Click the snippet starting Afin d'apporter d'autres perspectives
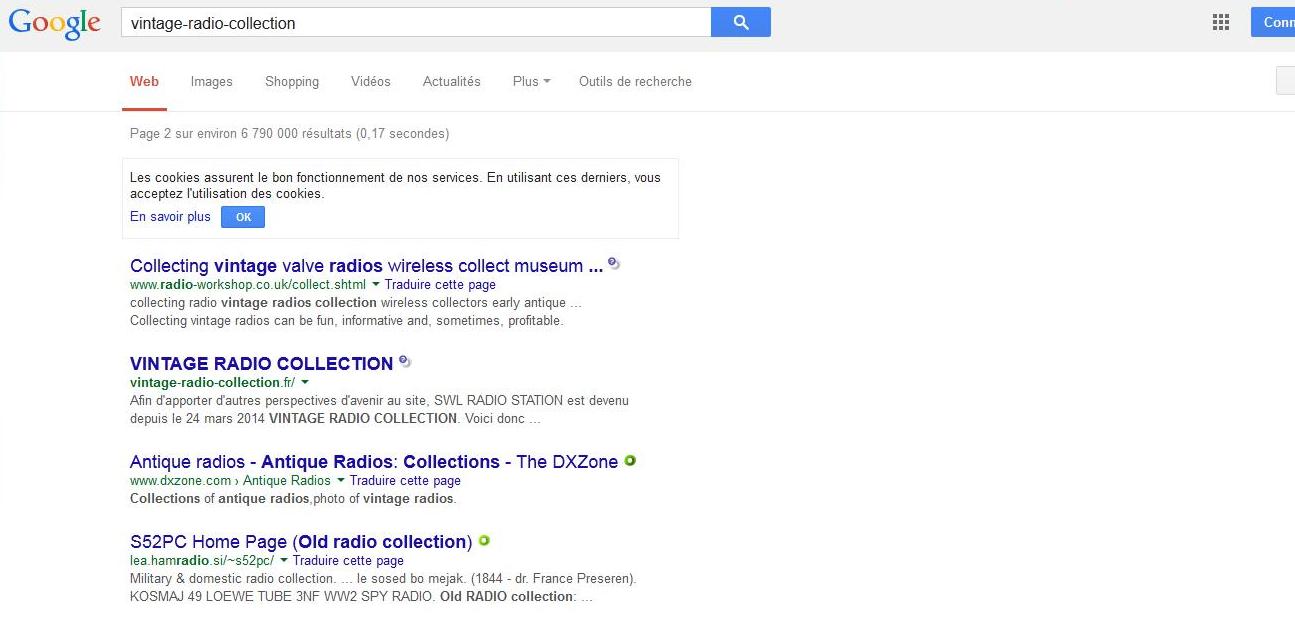The width and height of the screenshot is (1295, 622). pos(380,410)
